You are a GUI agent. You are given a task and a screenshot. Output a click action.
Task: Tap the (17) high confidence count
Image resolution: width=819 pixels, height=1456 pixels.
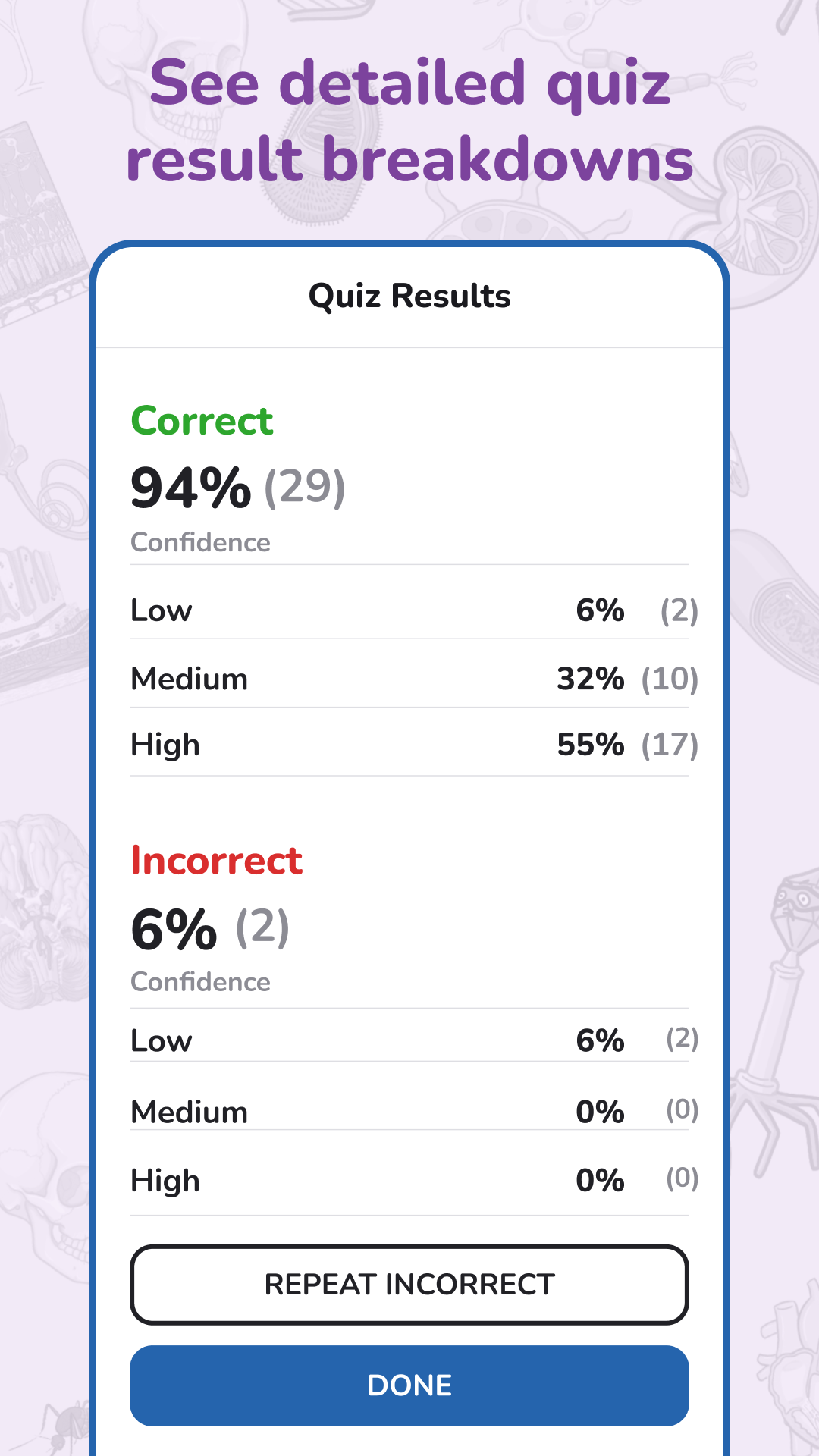(670, 745)
